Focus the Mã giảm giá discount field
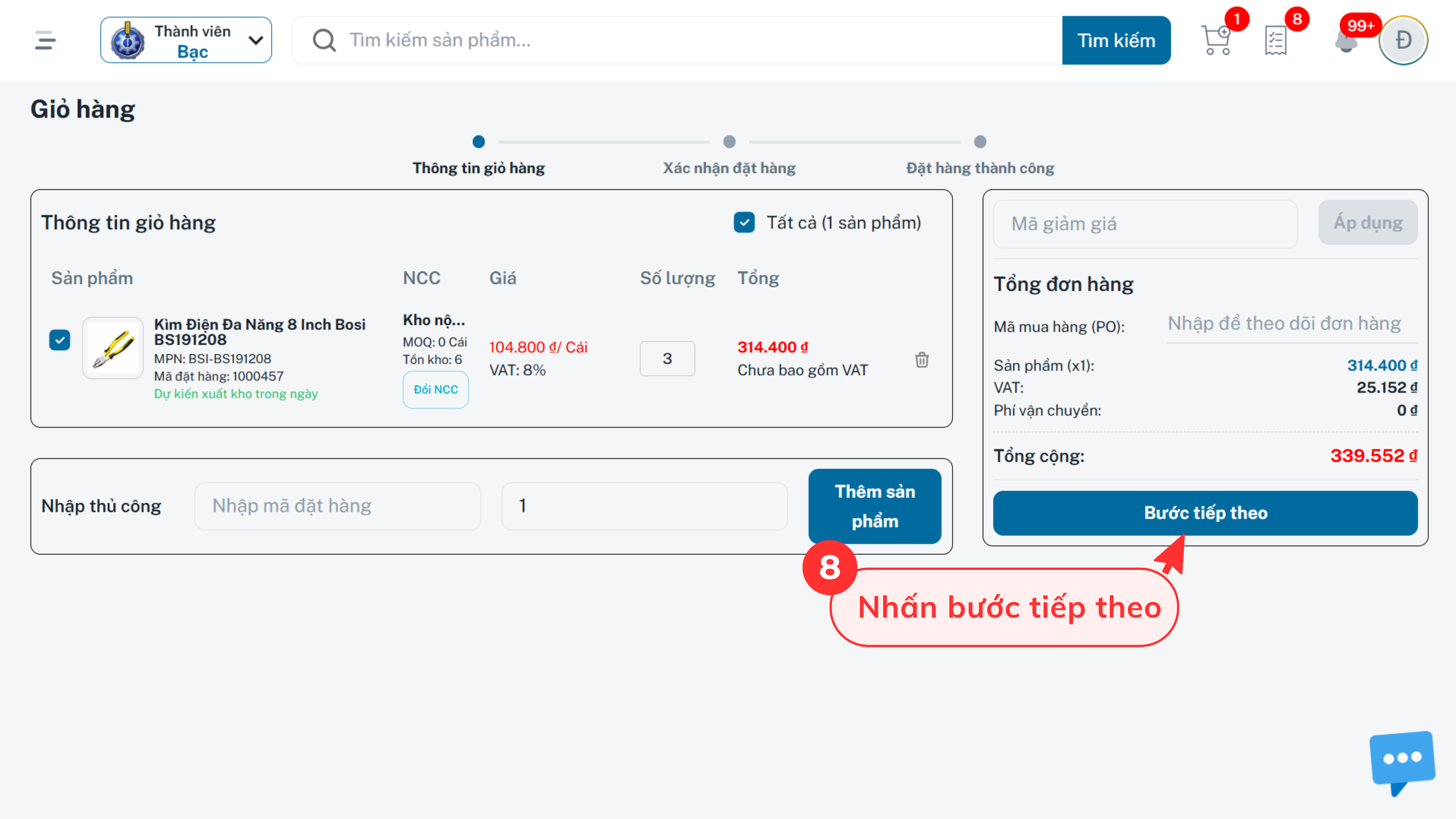The height and width of the screenshot is (819, 1456). (x=1145, y=224)
